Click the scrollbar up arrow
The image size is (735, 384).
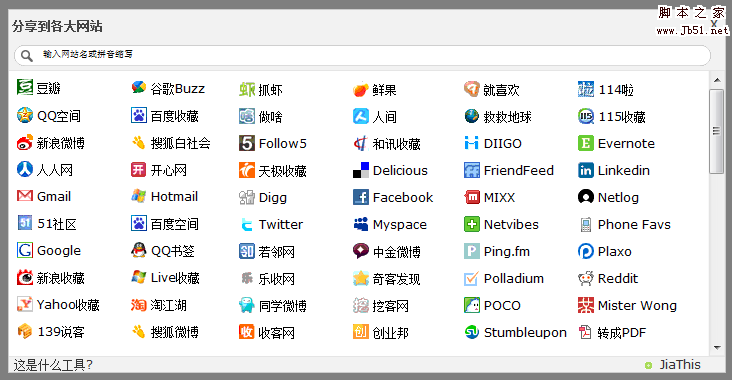coord(717,80)
